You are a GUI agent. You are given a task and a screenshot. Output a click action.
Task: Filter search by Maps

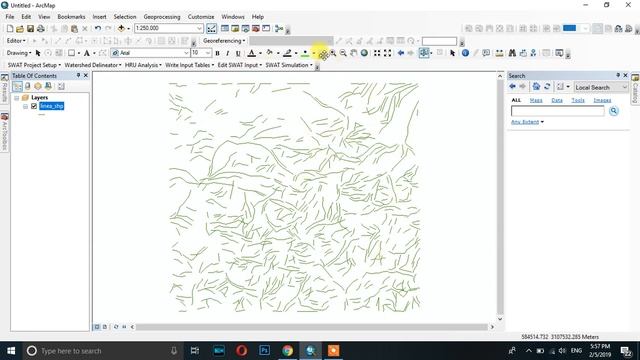click(536, 100)
